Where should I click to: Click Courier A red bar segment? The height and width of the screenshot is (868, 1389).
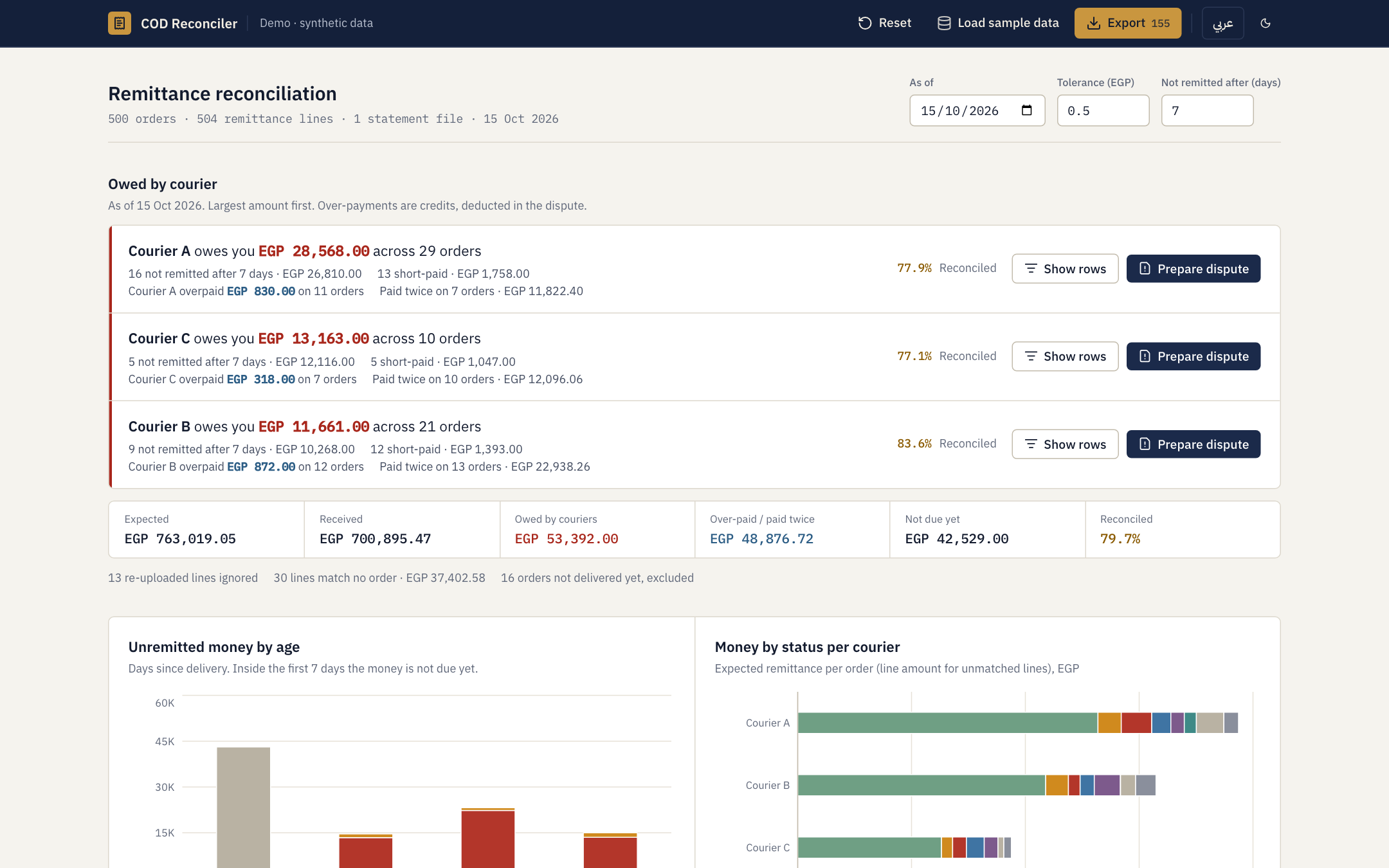pyautogui.click(x=1136, y=723)
